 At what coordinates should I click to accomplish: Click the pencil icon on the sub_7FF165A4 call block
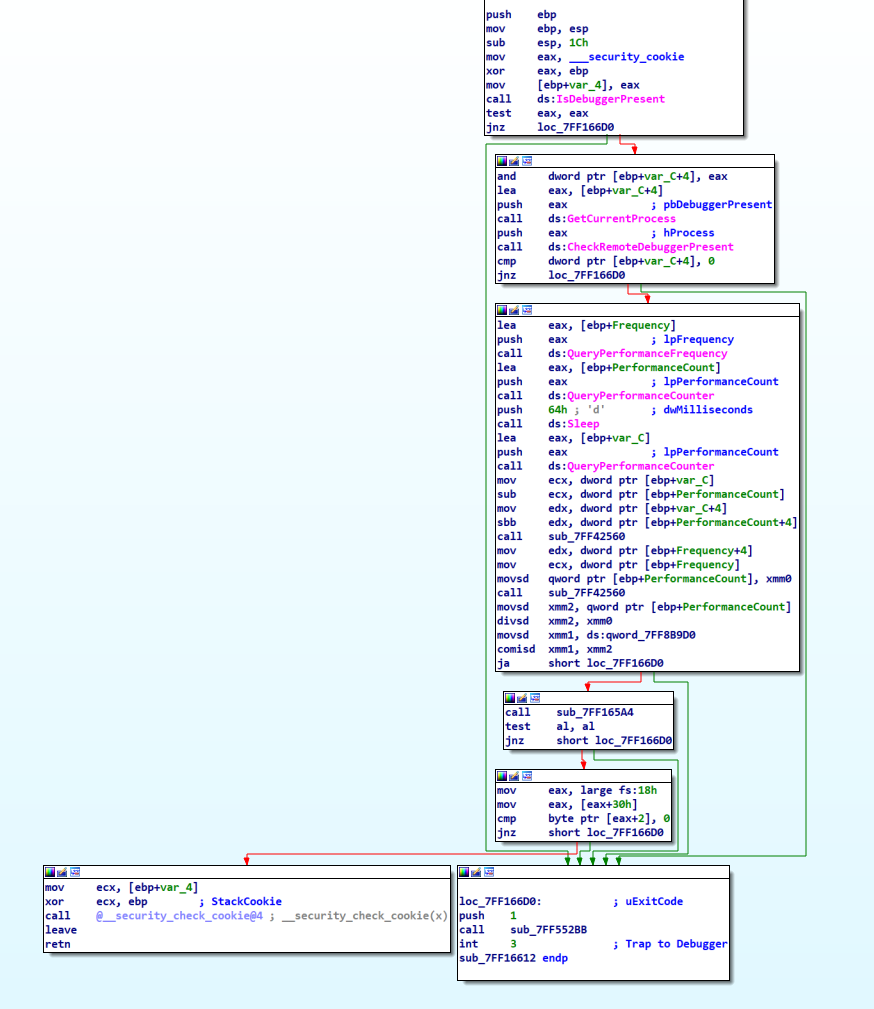[x=522, y=698]
